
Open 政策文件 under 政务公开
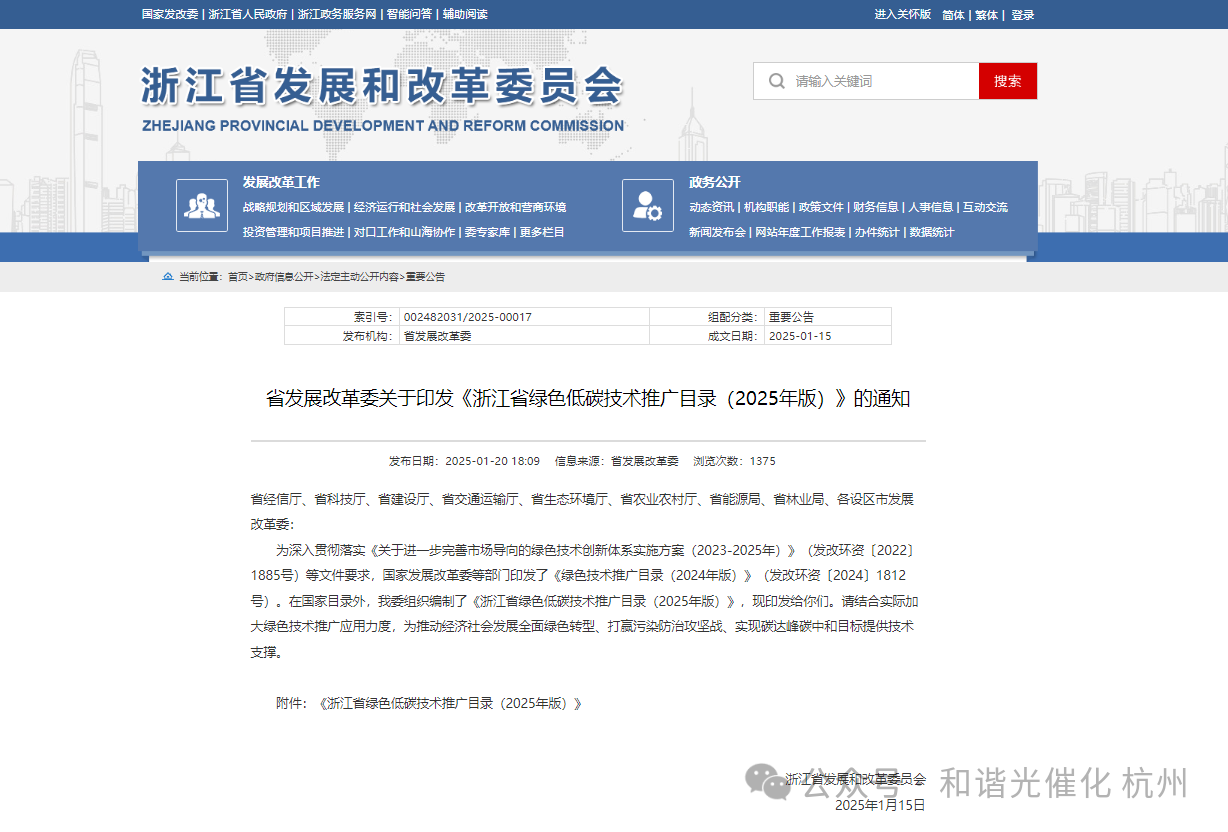[821, 207]
